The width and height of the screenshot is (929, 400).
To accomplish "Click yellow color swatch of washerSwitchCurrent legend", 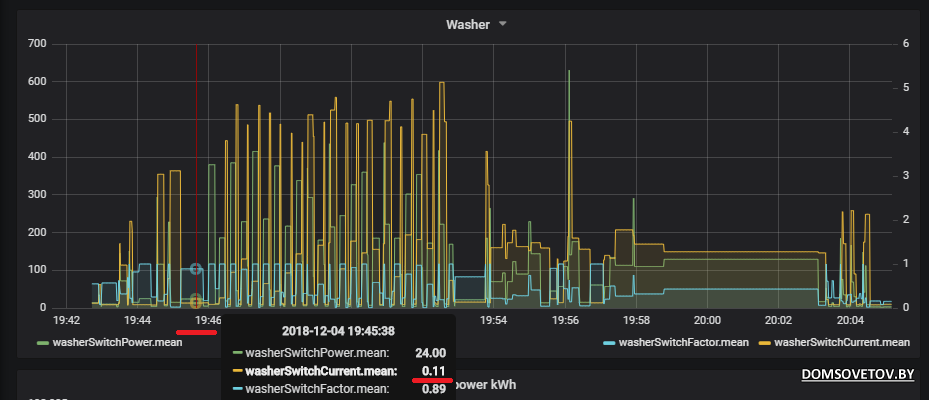I will click(x=766, y=343).
